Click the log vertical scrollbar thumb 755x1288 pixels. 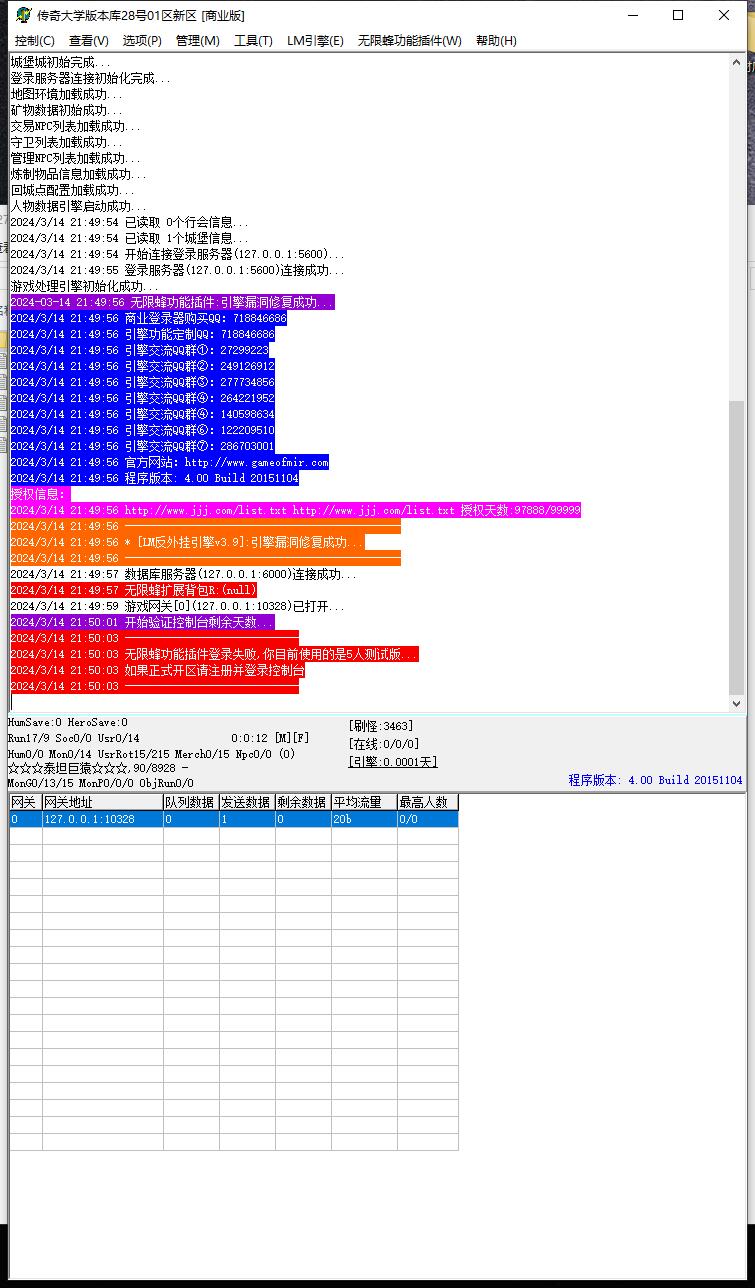(737, 548)
